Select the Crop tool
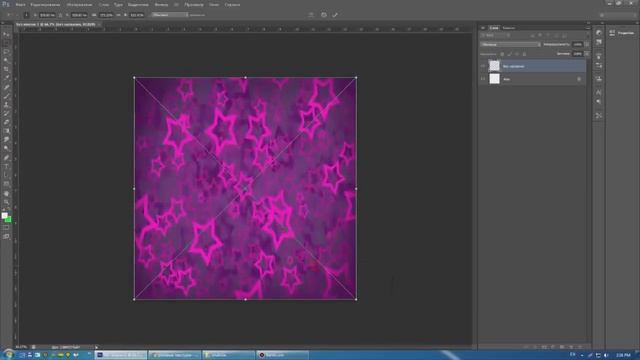 click(6, 69)
